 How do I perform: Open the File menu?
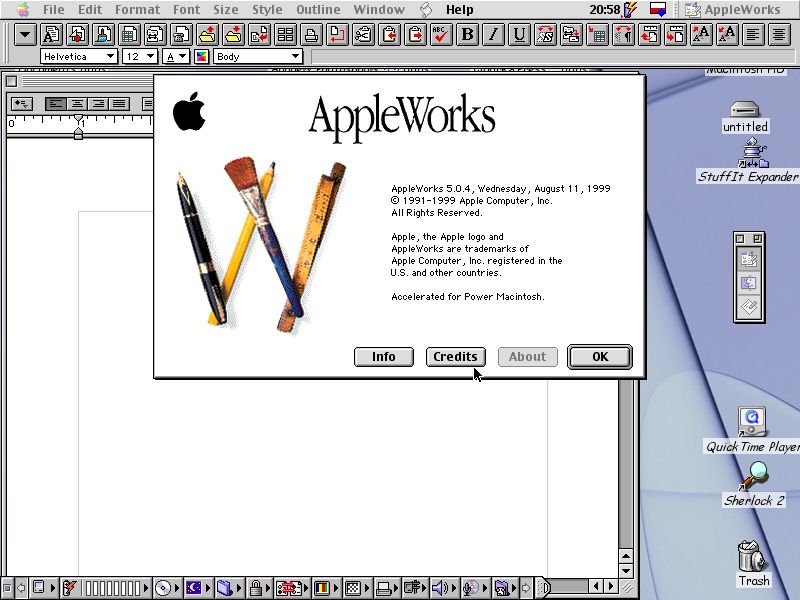click(x=54, y=10)
